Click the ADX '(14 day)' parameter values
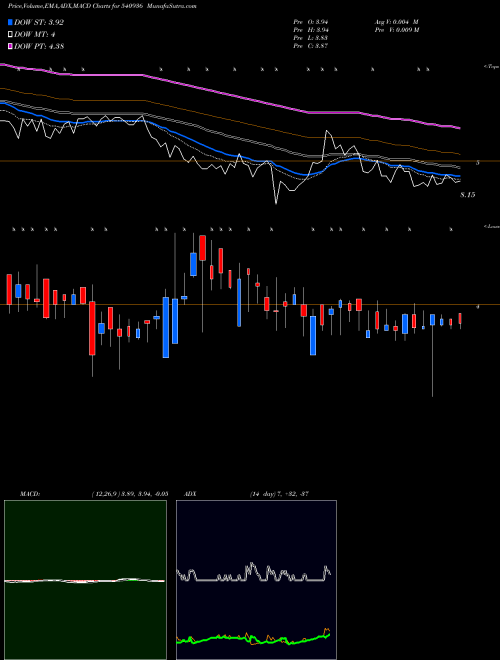 click(x=279, y=494)
